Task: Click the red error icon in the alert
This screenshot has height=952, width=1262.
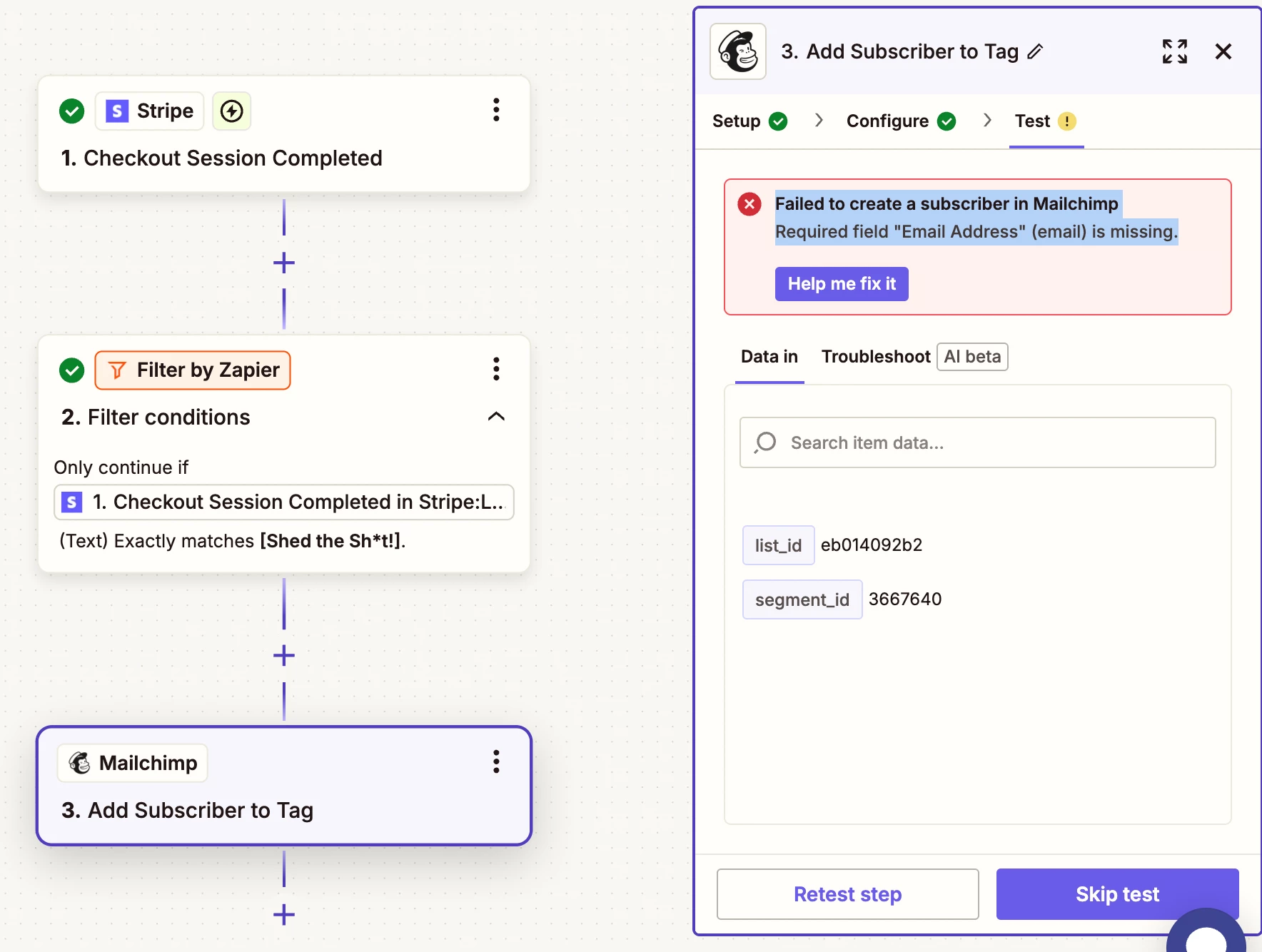Action: 749,204
